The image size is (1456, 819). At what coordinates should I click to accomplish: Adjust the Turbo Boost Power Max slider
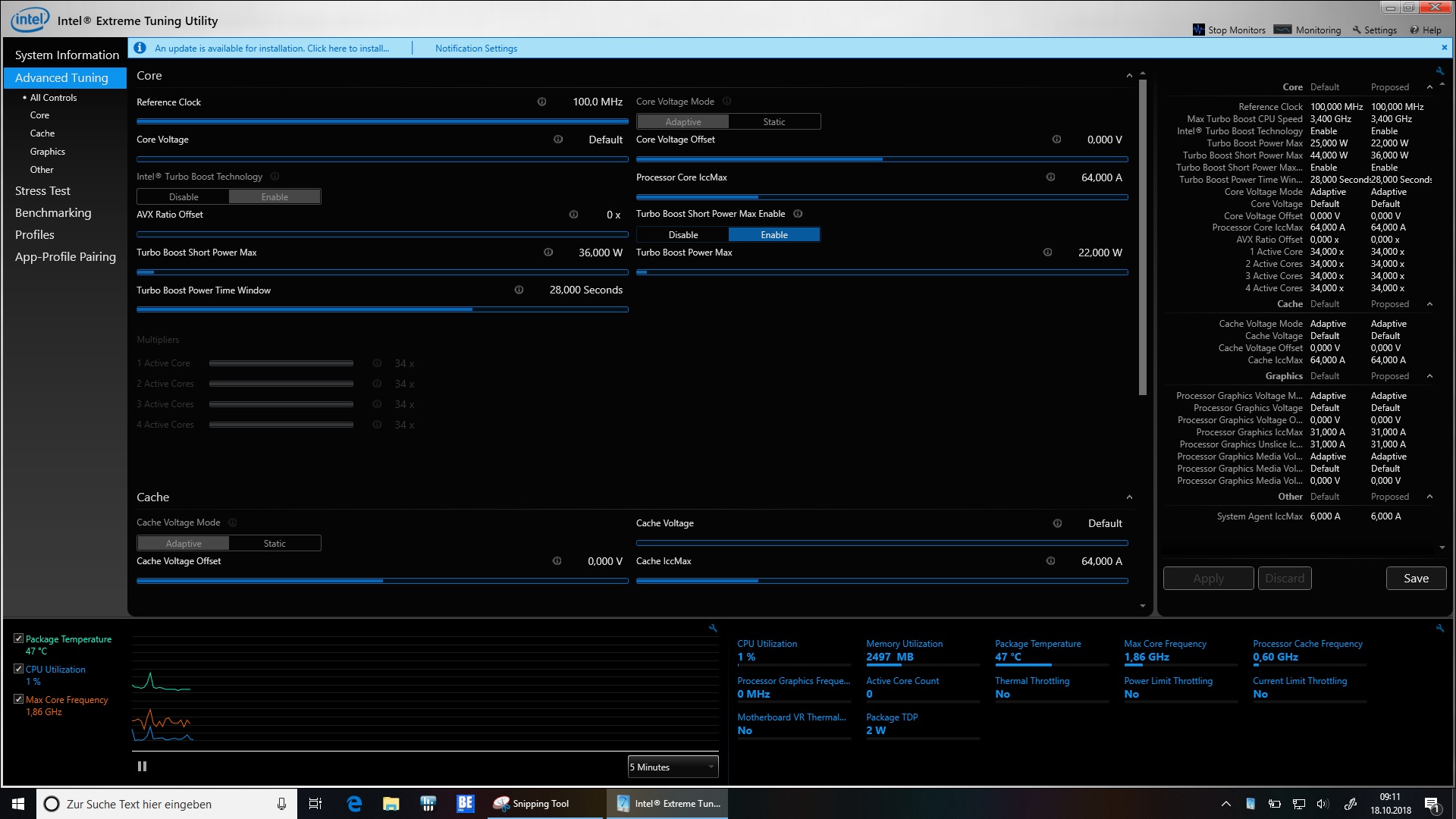pyautogui.click(x=881, y=272)
